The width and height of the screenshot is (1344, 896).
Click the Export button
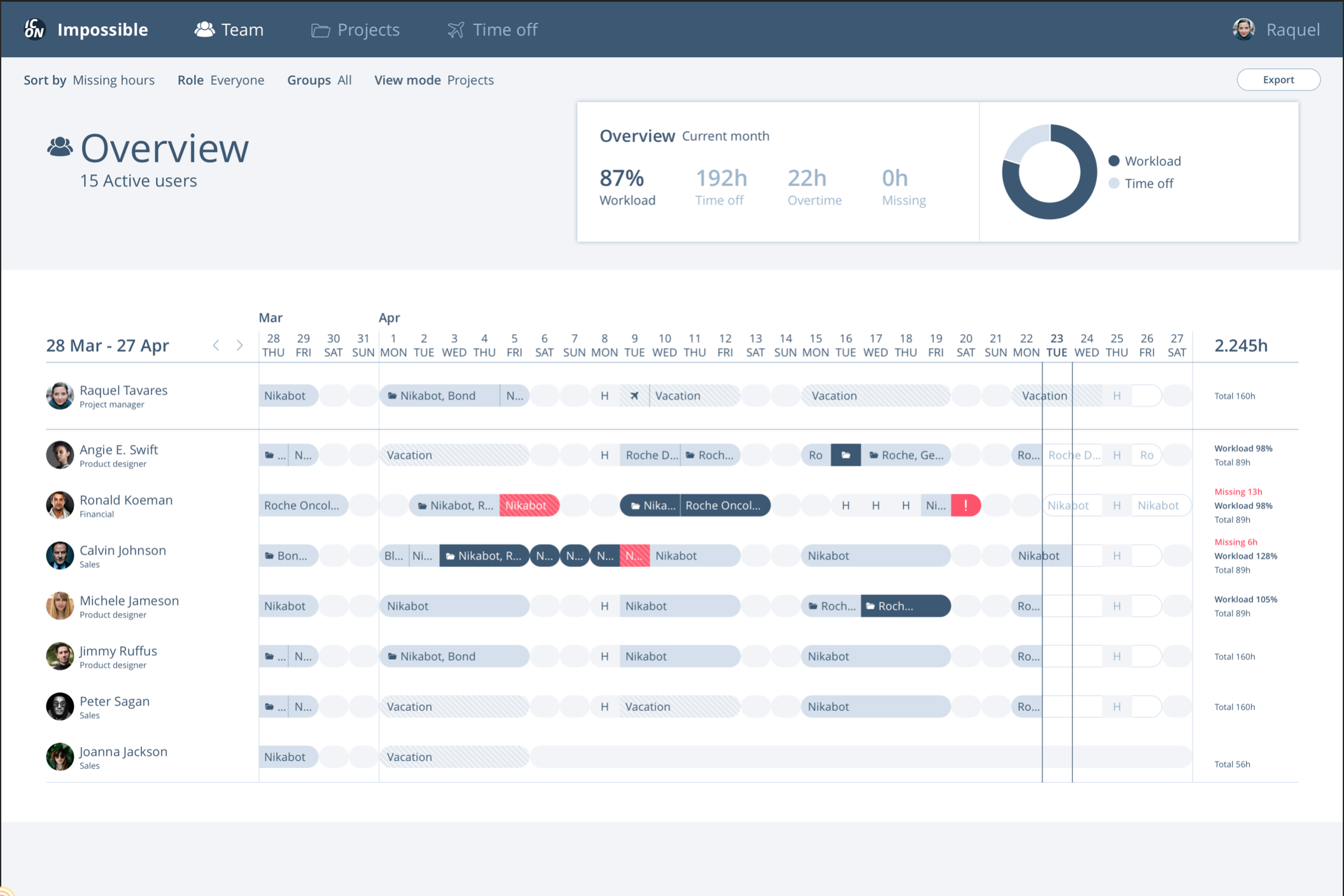(1278, 80)
